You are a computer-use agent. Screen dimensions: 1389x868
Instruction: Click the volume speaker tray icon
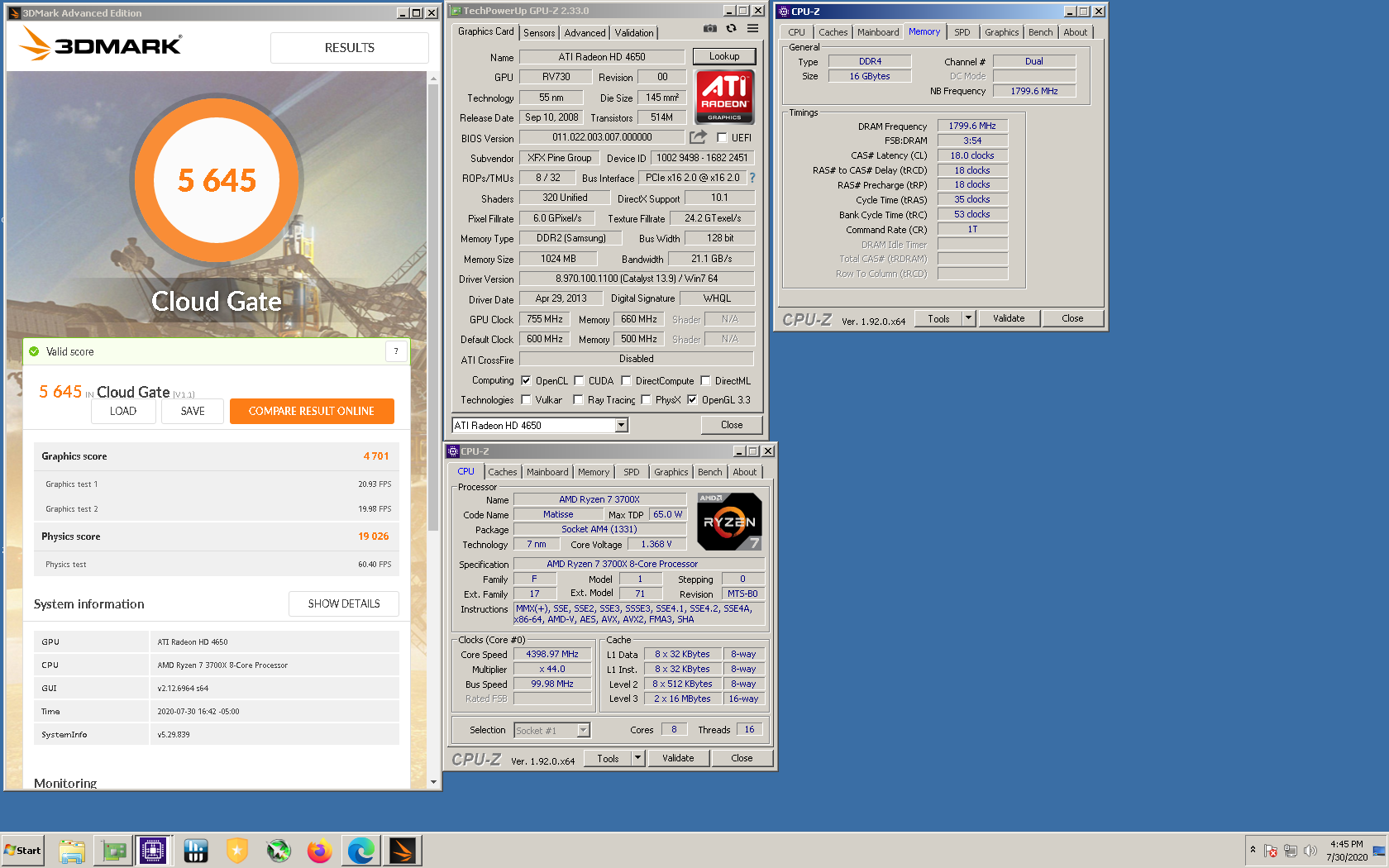(x=1310, y=851)
